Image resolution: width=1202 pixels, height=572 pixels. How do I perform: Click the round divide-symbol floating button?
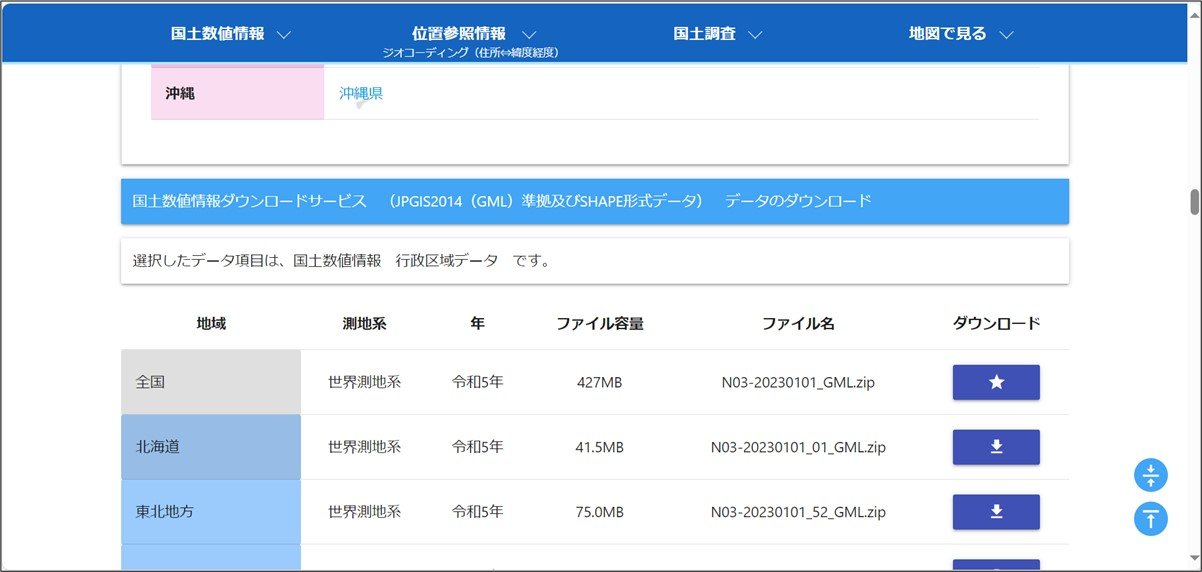[1151, 475]
